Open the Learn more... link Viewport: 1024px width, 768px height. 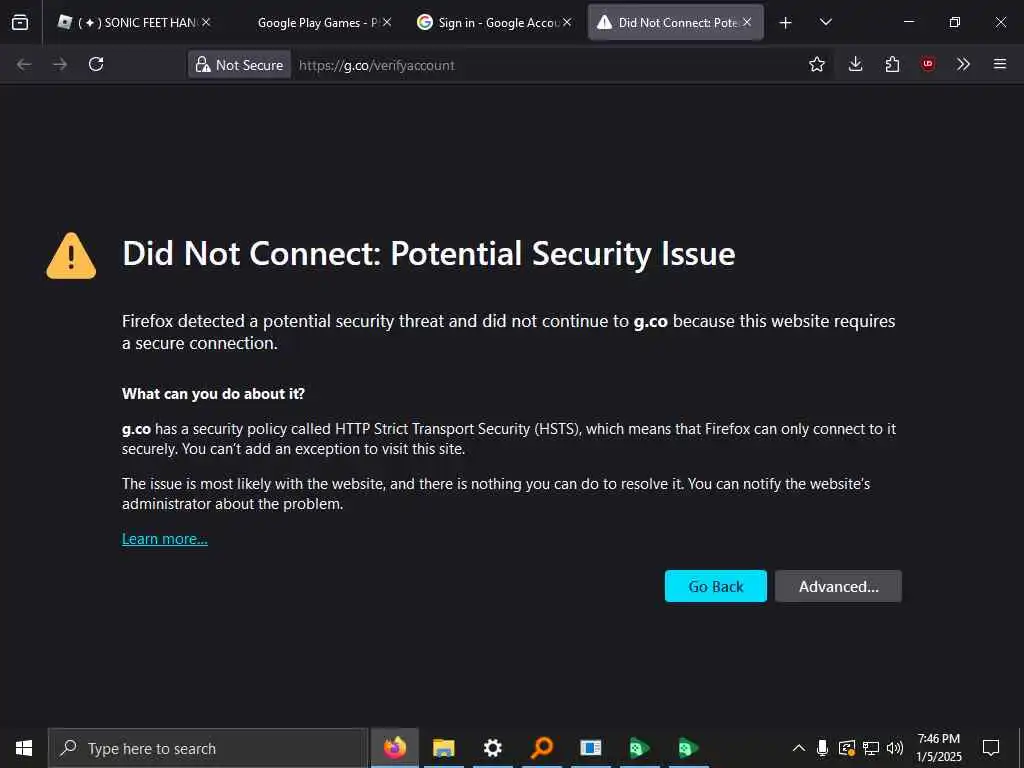pos(165,539)
